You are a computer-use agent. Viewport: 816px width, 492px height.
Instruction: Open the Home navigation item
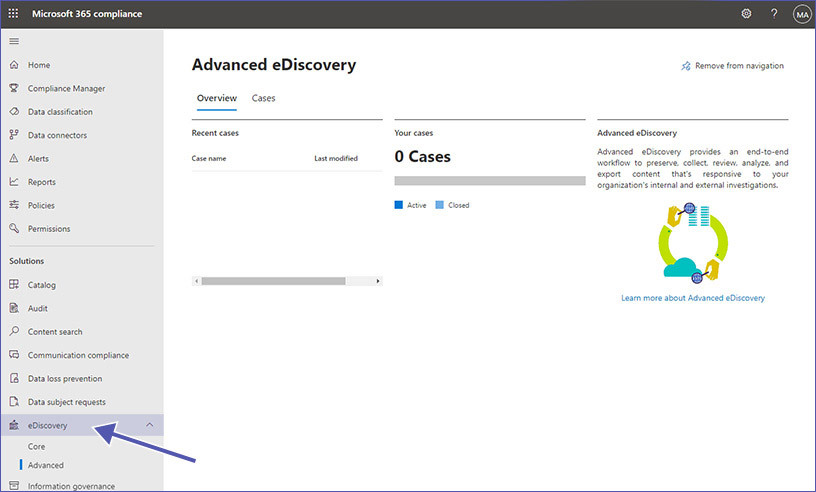(x=39, y=65)
